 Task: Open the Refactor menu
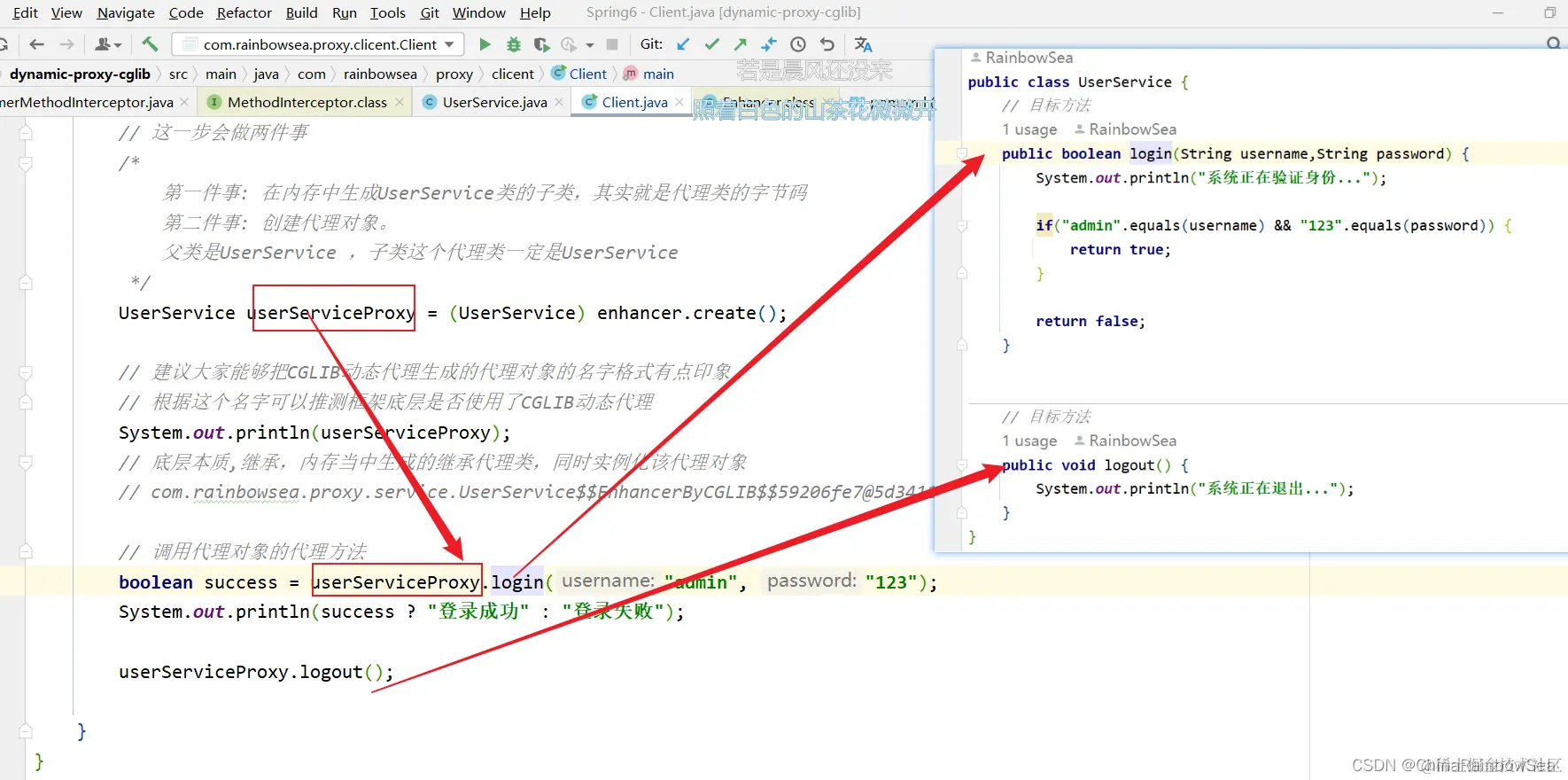pos(245,12)
